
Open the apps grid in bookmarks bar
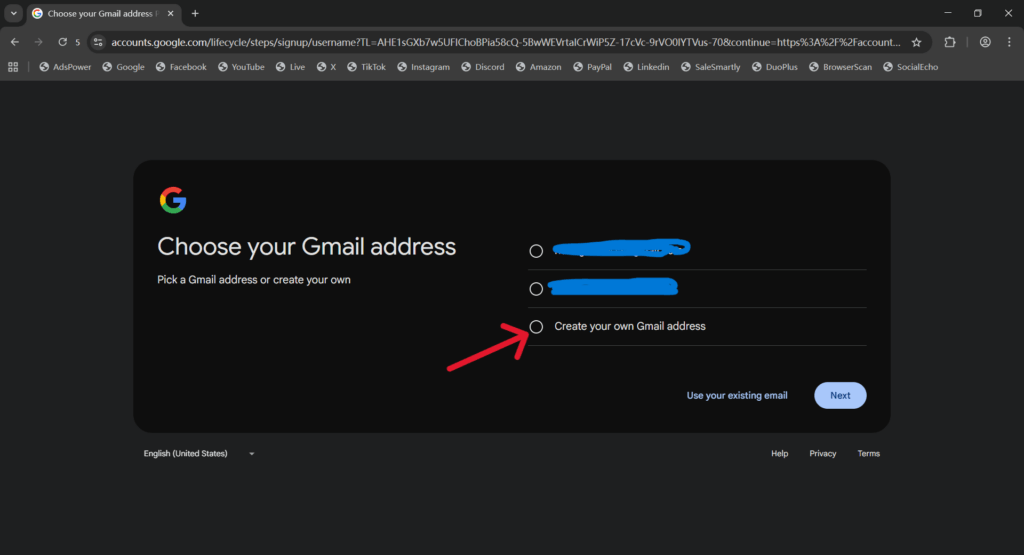[13, 67]
